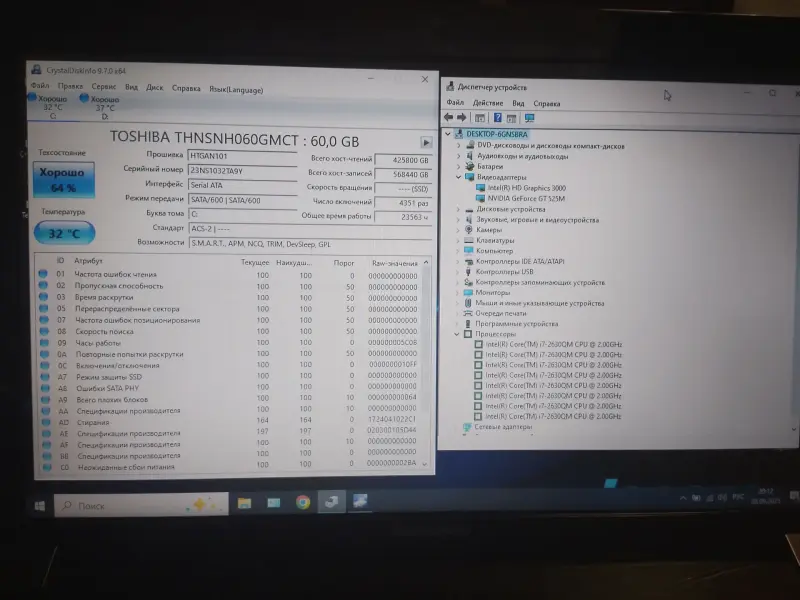The width and height of the screenshot is (800, 600).
Task: Open Справка menu in Device Manager
Action: coord(546,104)
